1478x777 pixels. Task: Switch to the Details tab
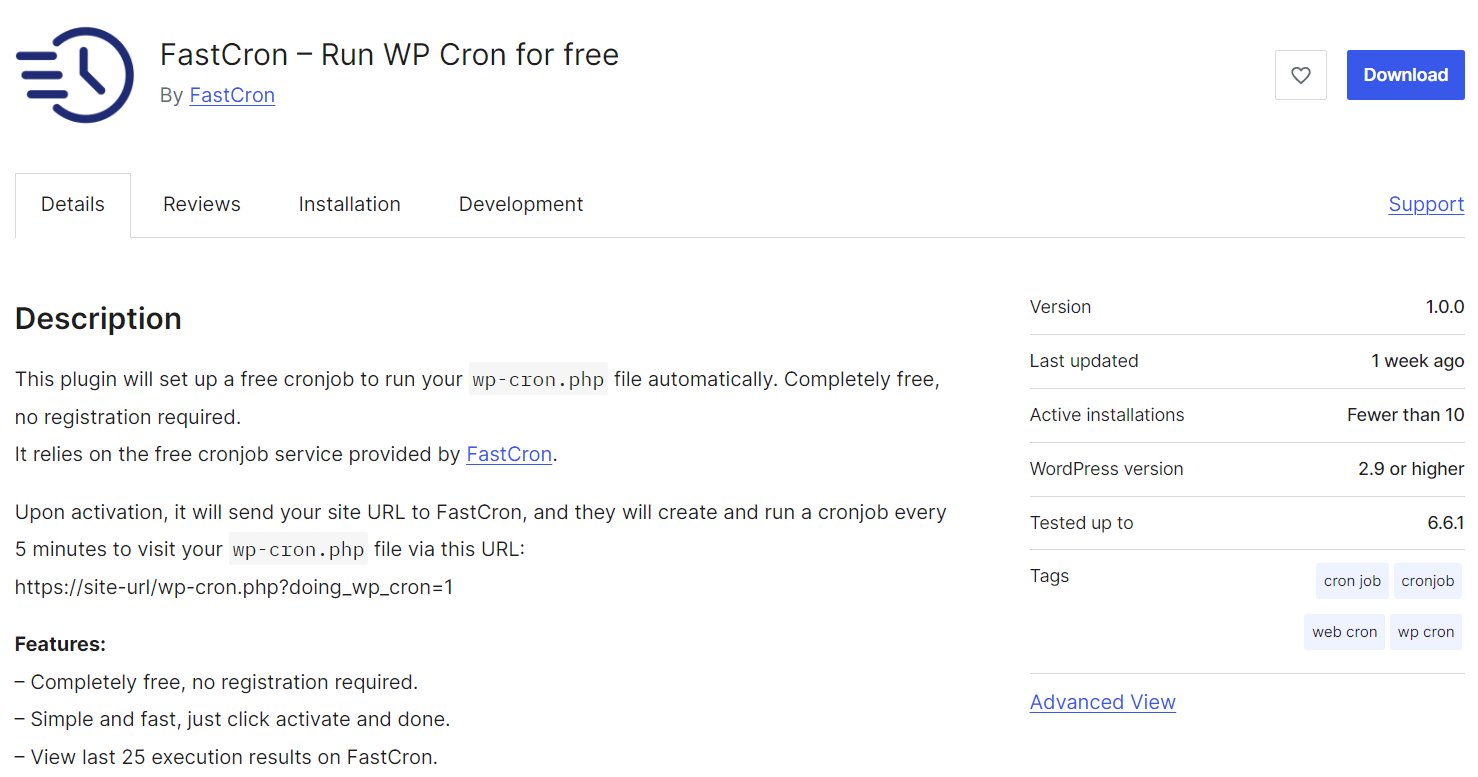72,204
